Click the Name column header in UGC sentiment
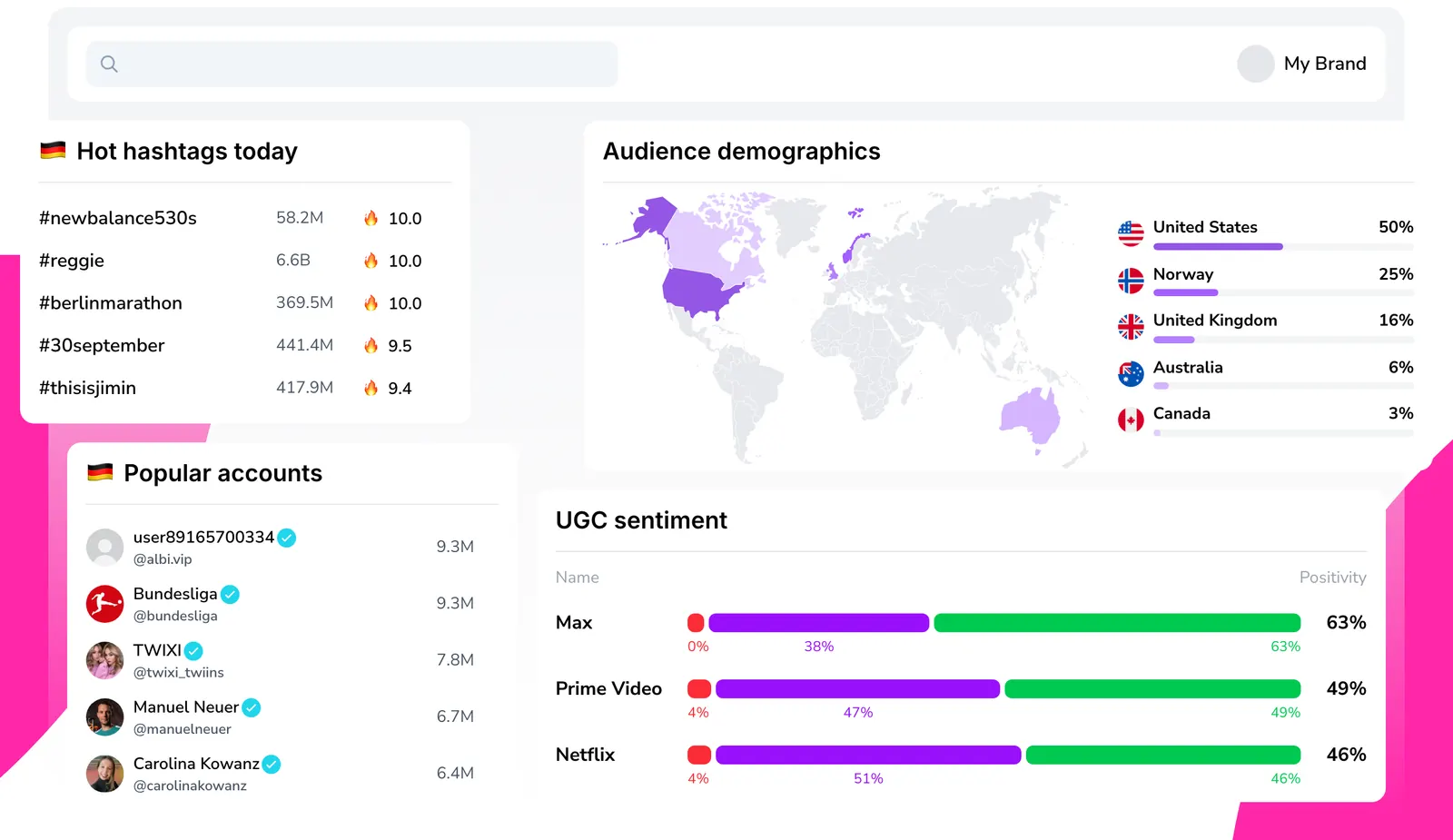The image size is (1453, 840). pyautogui.click(x=578, y=578)
